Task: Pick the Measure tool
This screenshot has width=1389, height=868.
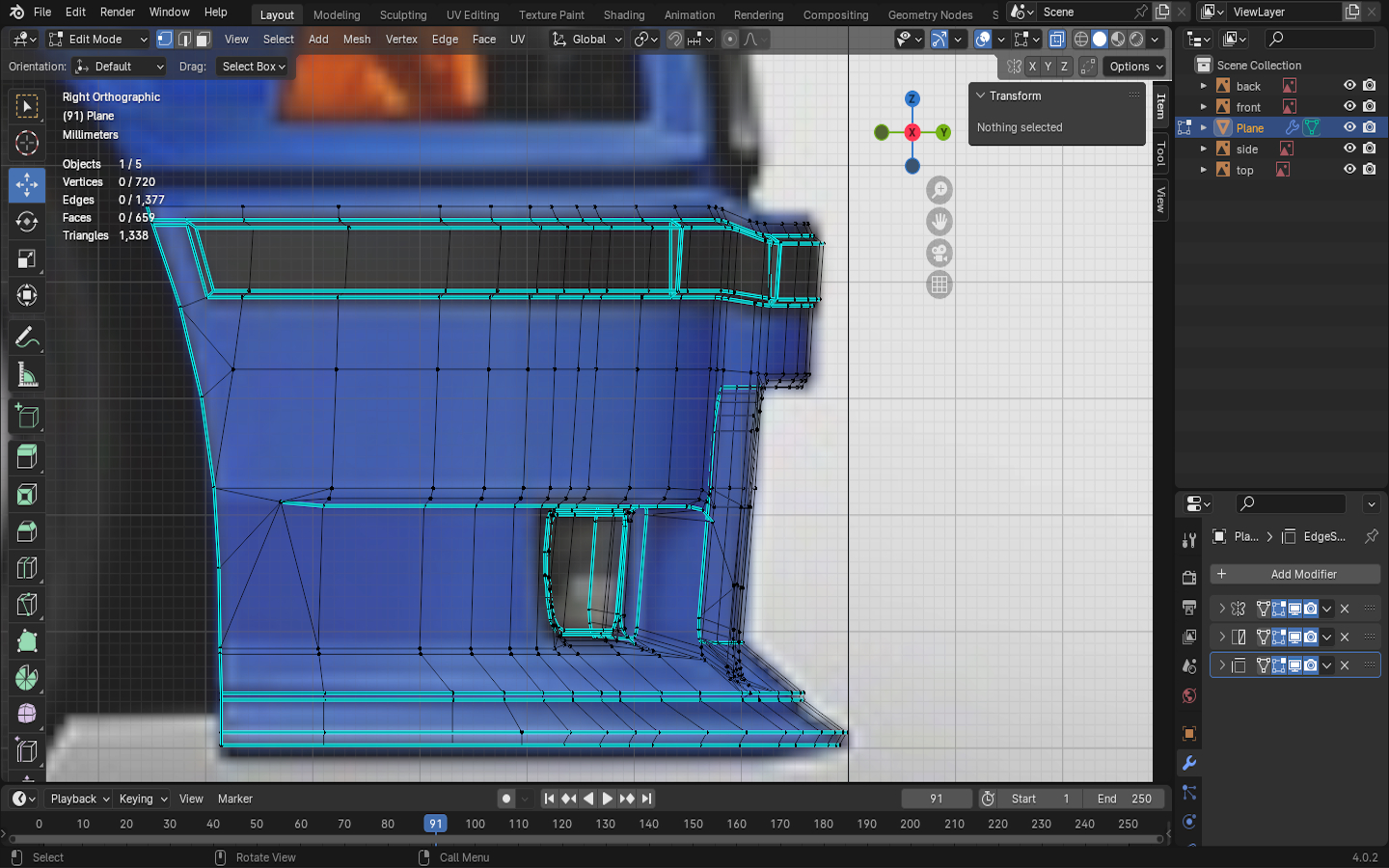Action: tap(27, 375)
